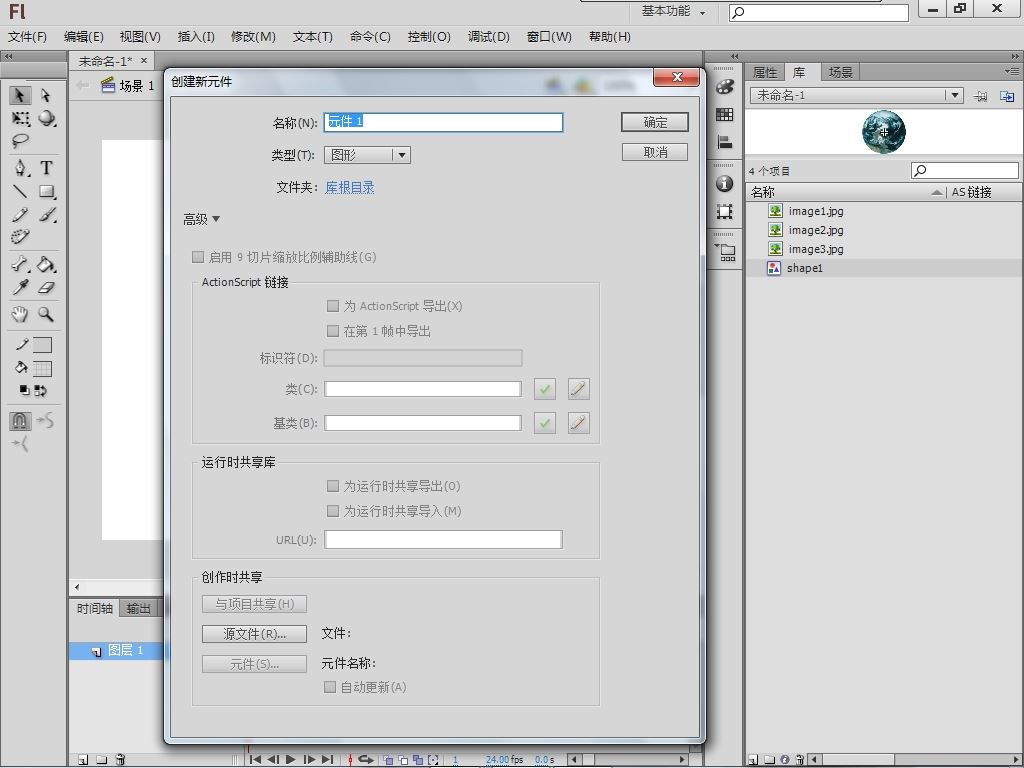Click the new library panel icon
This screenshot has width=1024, height=768.
click(1007, 96)
